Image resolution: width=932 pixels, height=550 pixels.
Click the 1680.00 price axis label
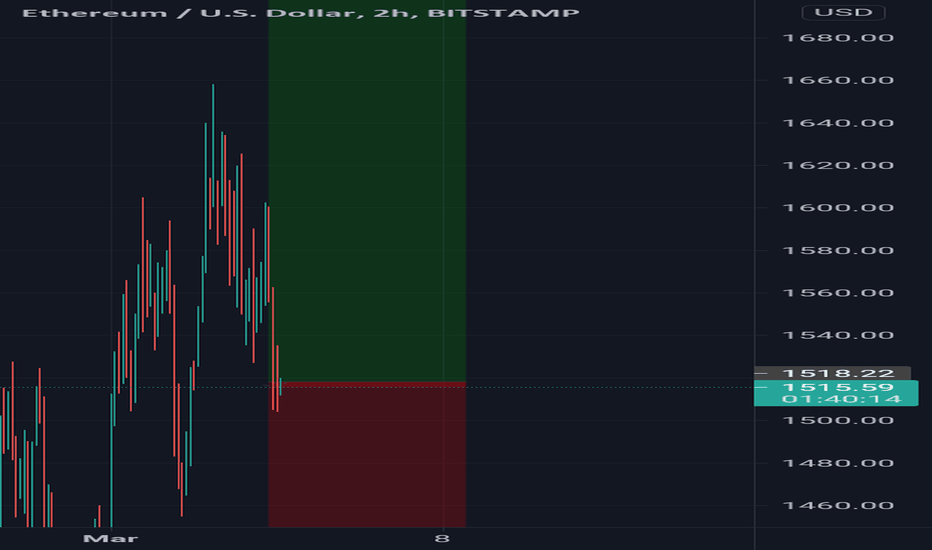(x=838, y=38)
